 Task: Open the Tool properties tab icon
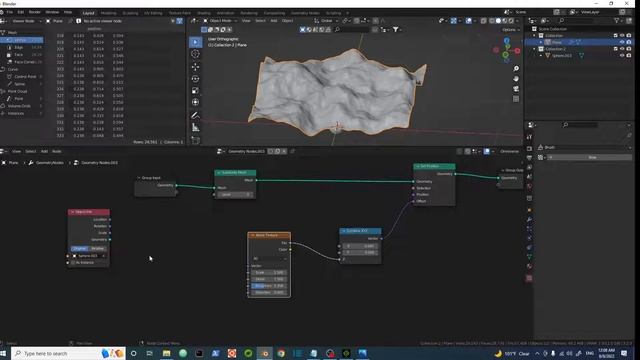point(529,137)
